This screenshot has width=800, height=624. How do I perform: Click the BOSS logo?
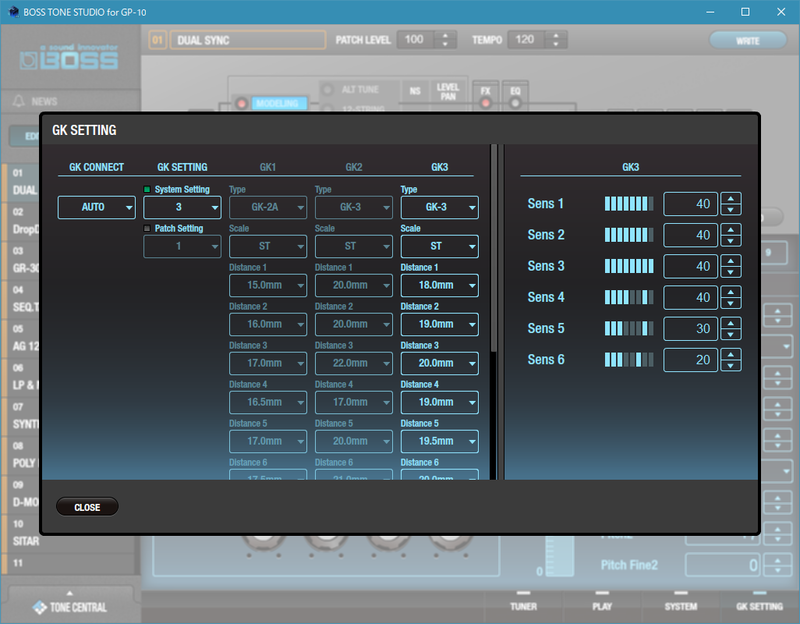pos(69,58)
